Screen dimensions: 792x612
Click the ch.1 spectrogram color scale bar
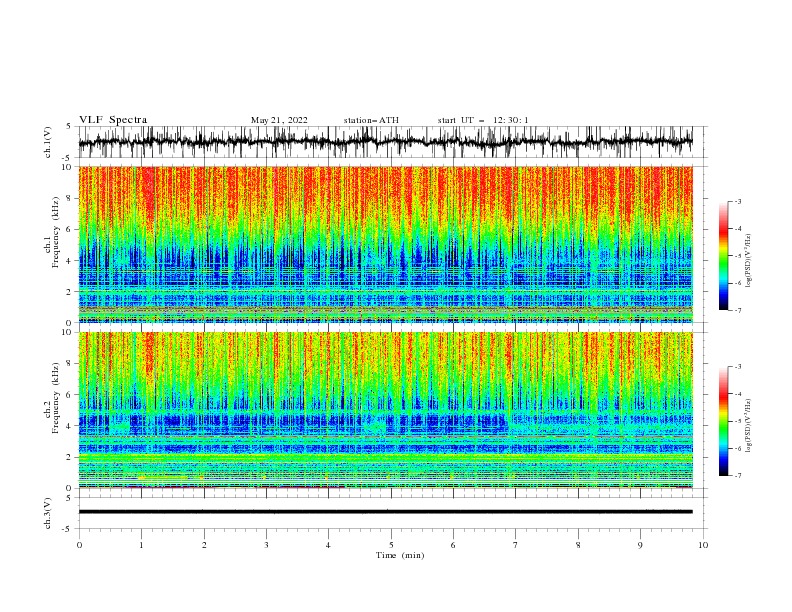tap(723, 256)
